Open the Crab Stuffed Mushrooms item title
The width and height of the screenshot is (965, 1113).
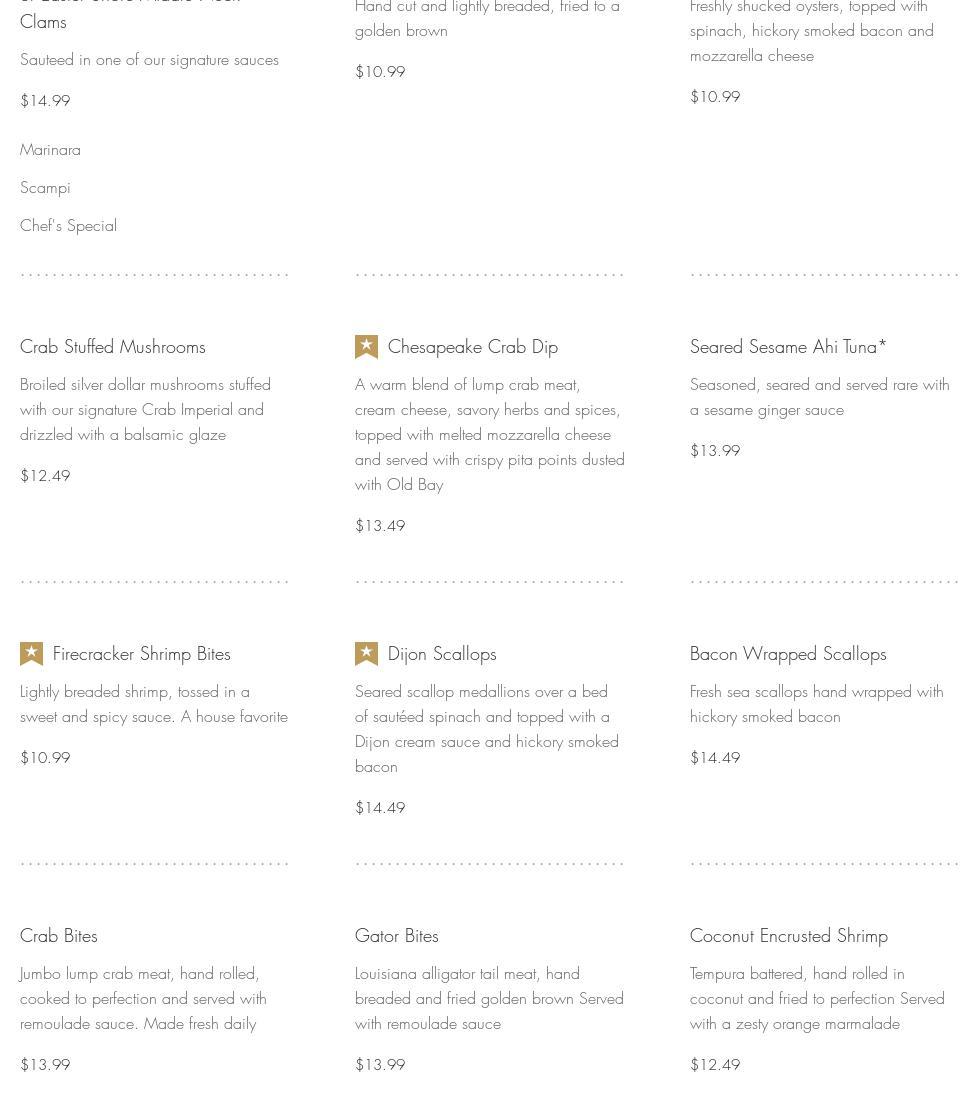pyautogui.click(x=112, y=347)
